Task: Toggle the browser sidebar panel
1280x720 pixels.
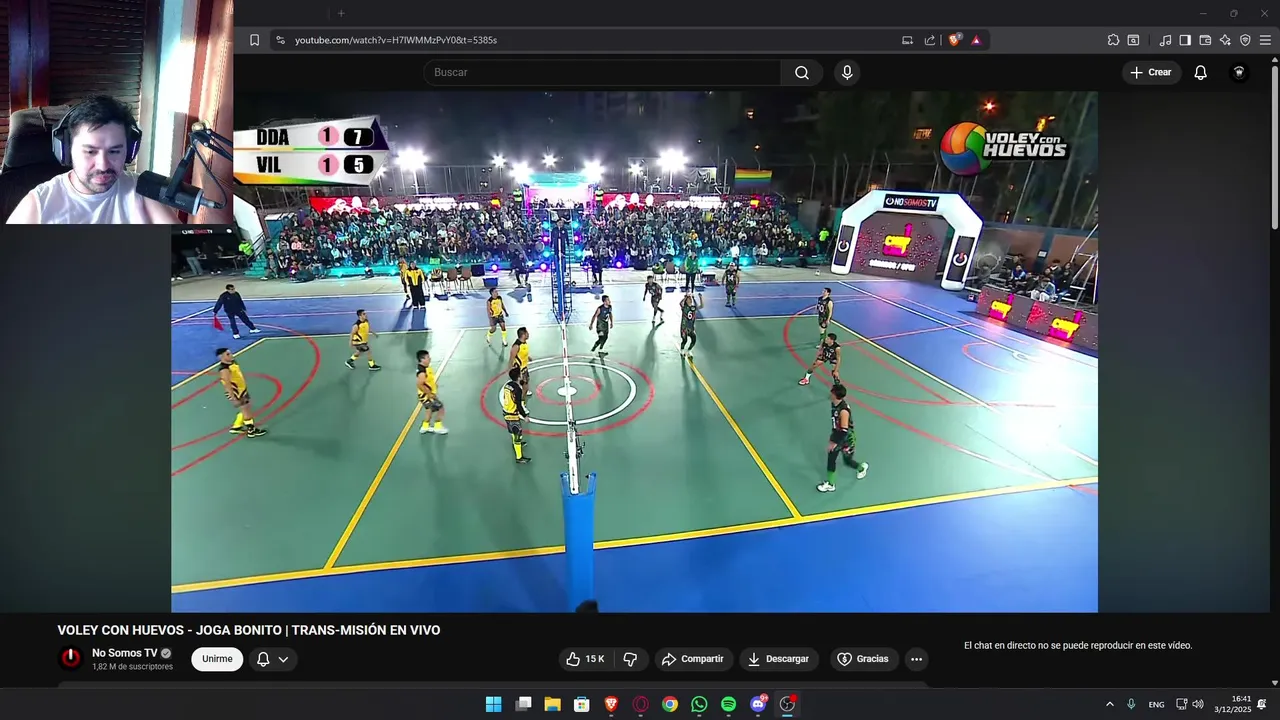Action: pos(1185,40)
